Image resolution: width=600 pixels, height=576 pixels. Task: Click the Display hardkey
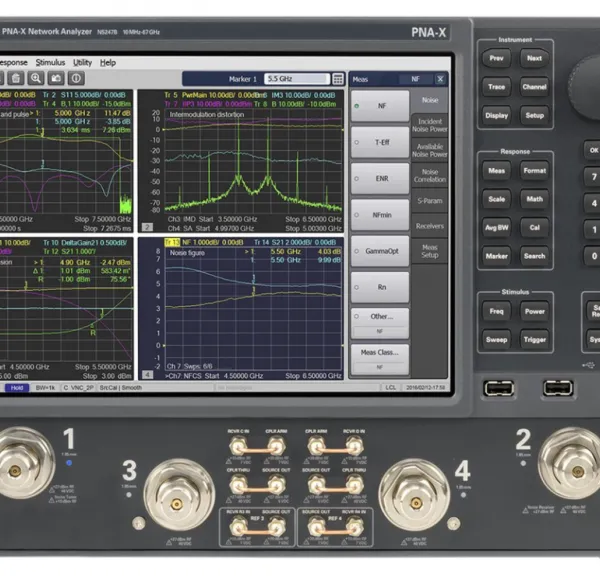[496, 116]
